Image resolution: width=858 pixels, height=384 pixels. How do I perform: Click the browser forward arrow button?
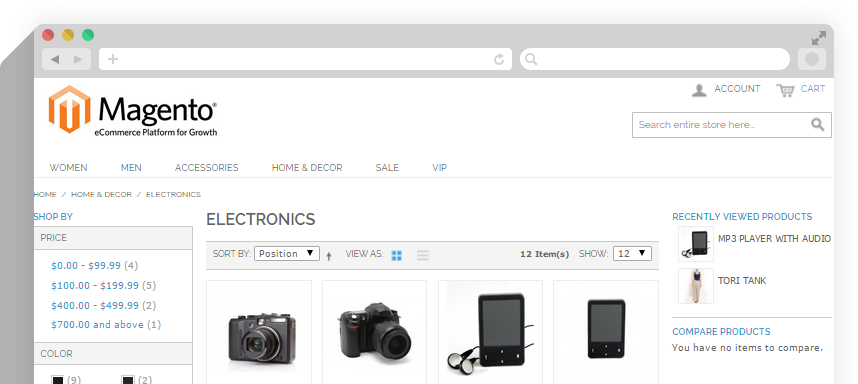coord(78,59)
